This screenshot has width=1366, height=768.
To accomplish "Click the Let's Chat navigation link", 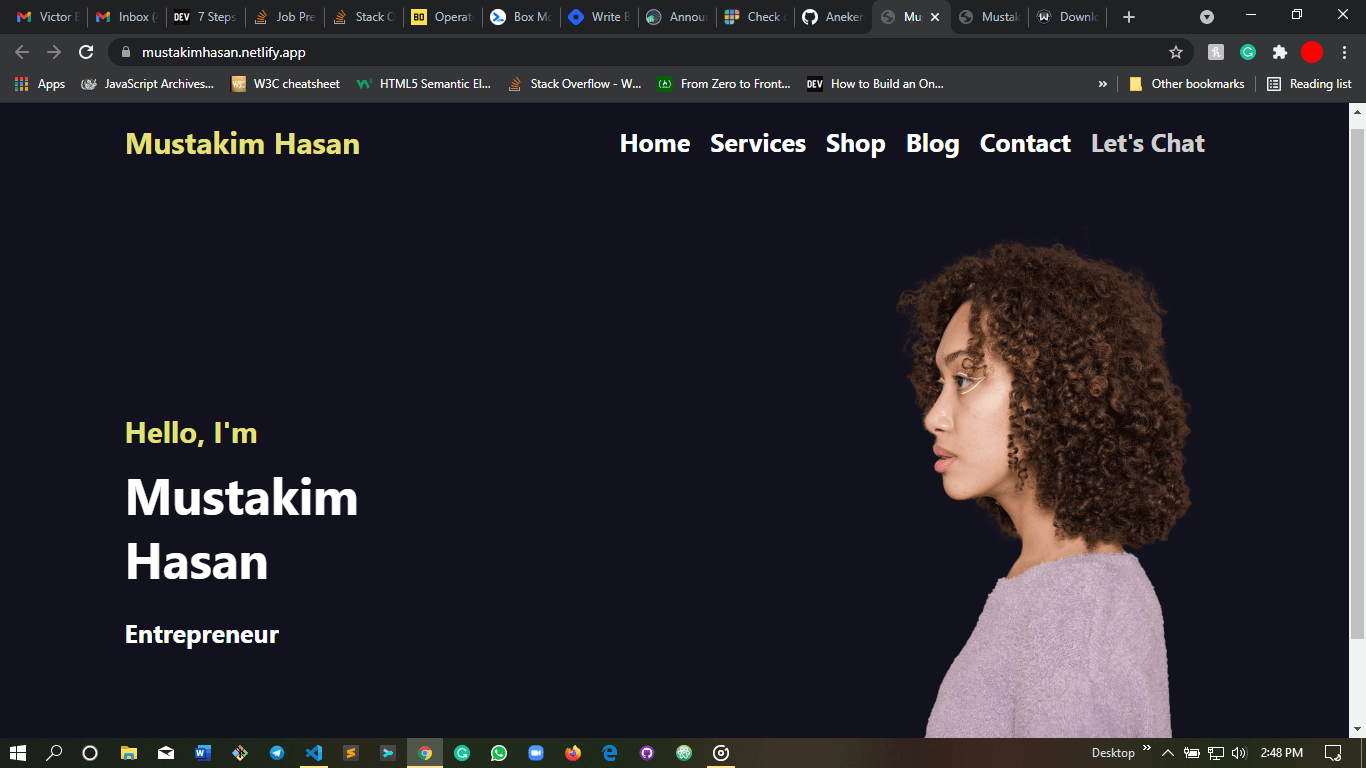I will pyautogui.click(x=1147, y=144).
